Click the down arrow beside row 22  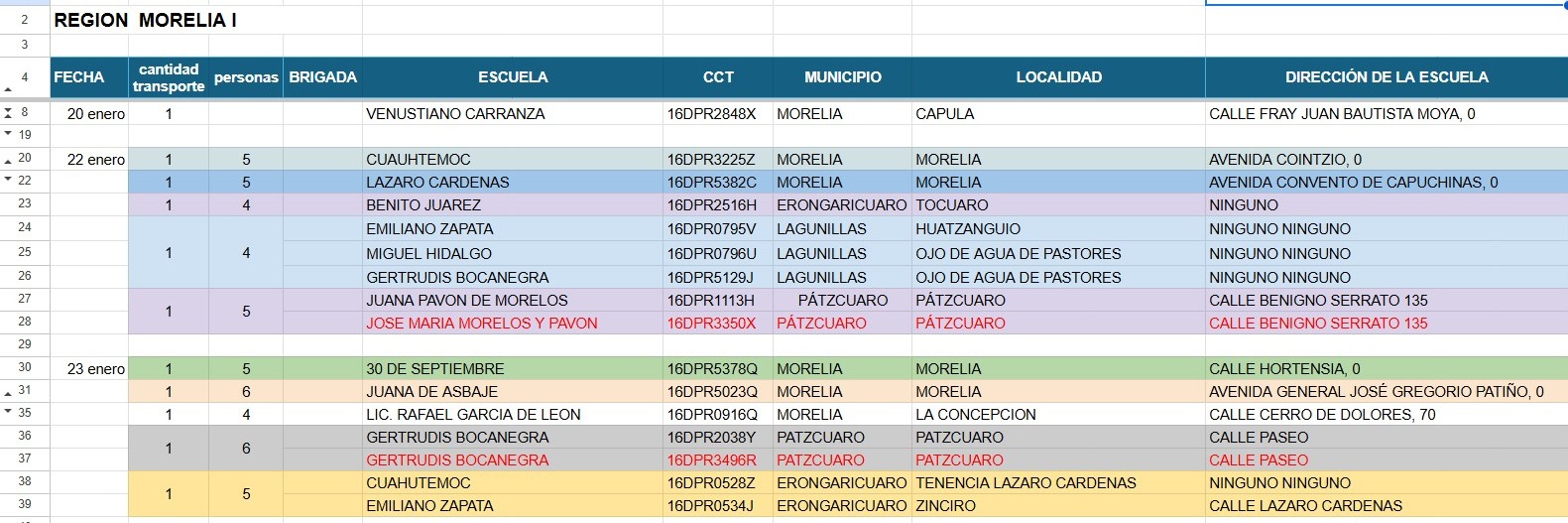8,180
